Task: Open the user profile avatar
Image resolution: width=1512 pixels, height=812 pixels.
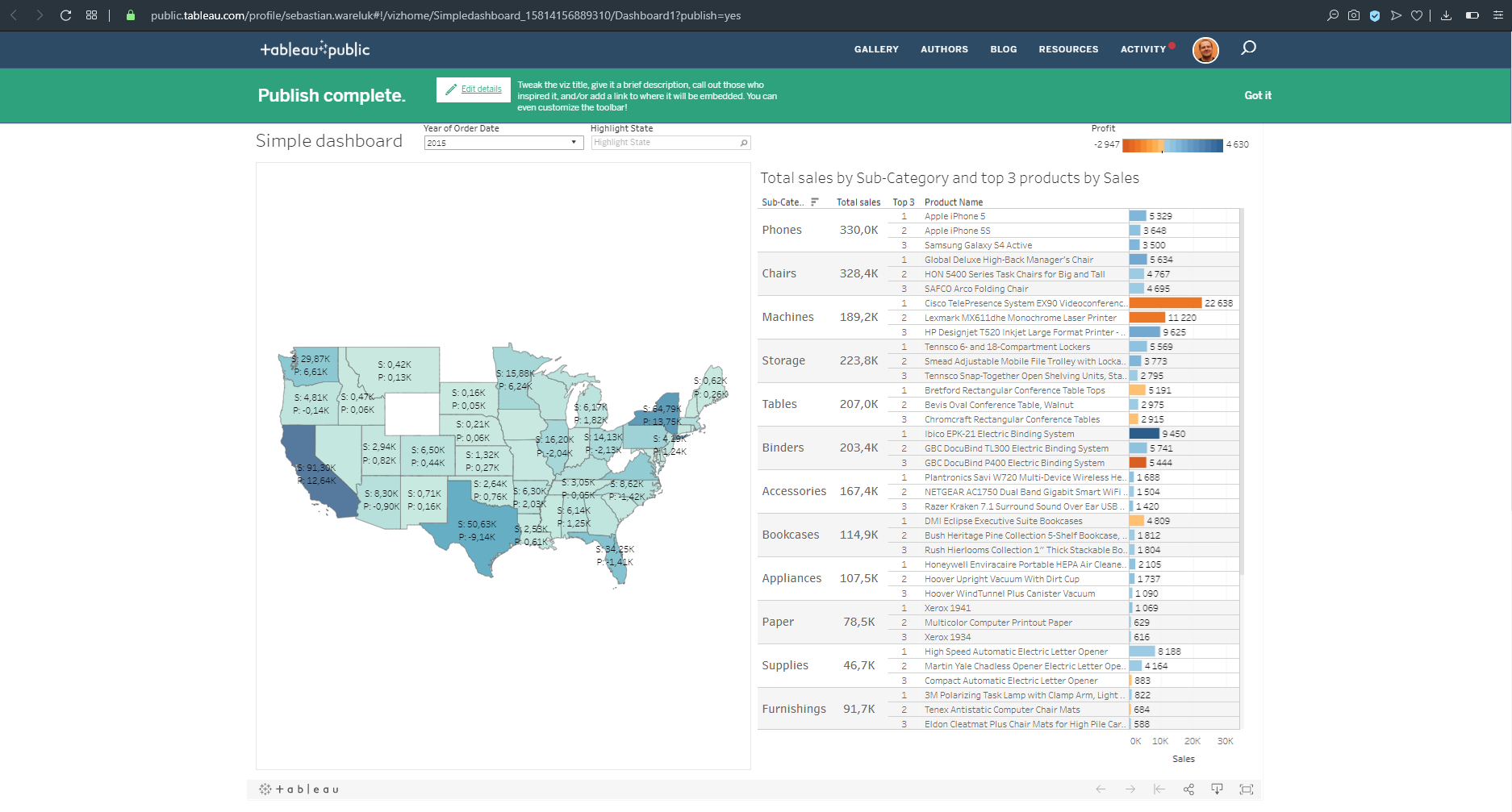Action: (1205, 50)
